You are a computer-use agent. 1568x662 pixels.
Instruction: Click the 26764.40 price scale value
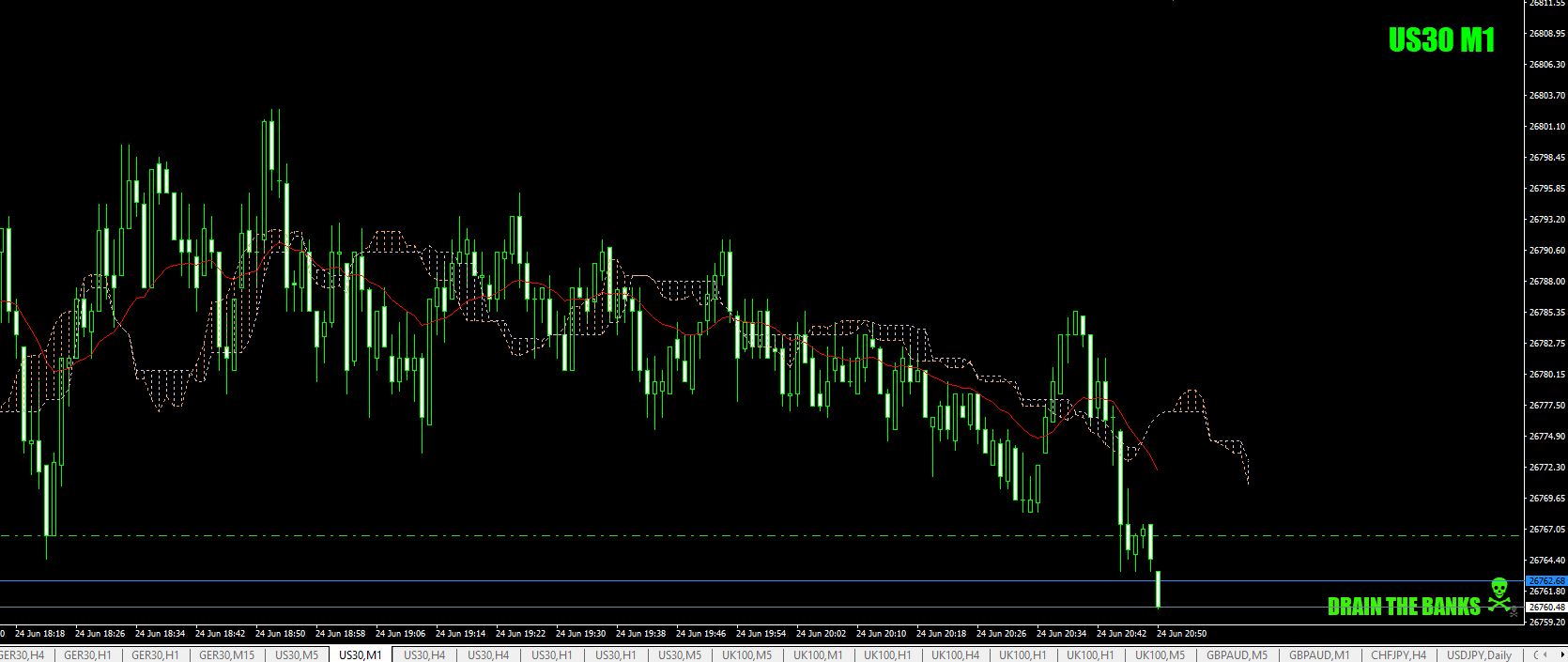point(1546,560)
